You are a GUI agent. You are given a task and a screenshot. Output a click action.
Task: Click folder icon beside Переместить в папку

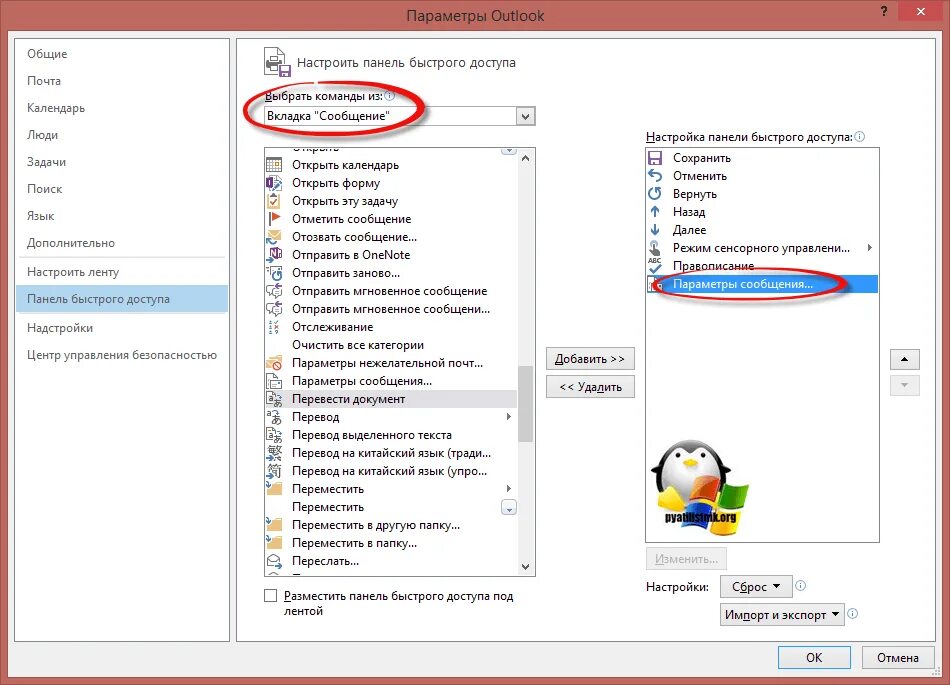click(x=274, y=543)
